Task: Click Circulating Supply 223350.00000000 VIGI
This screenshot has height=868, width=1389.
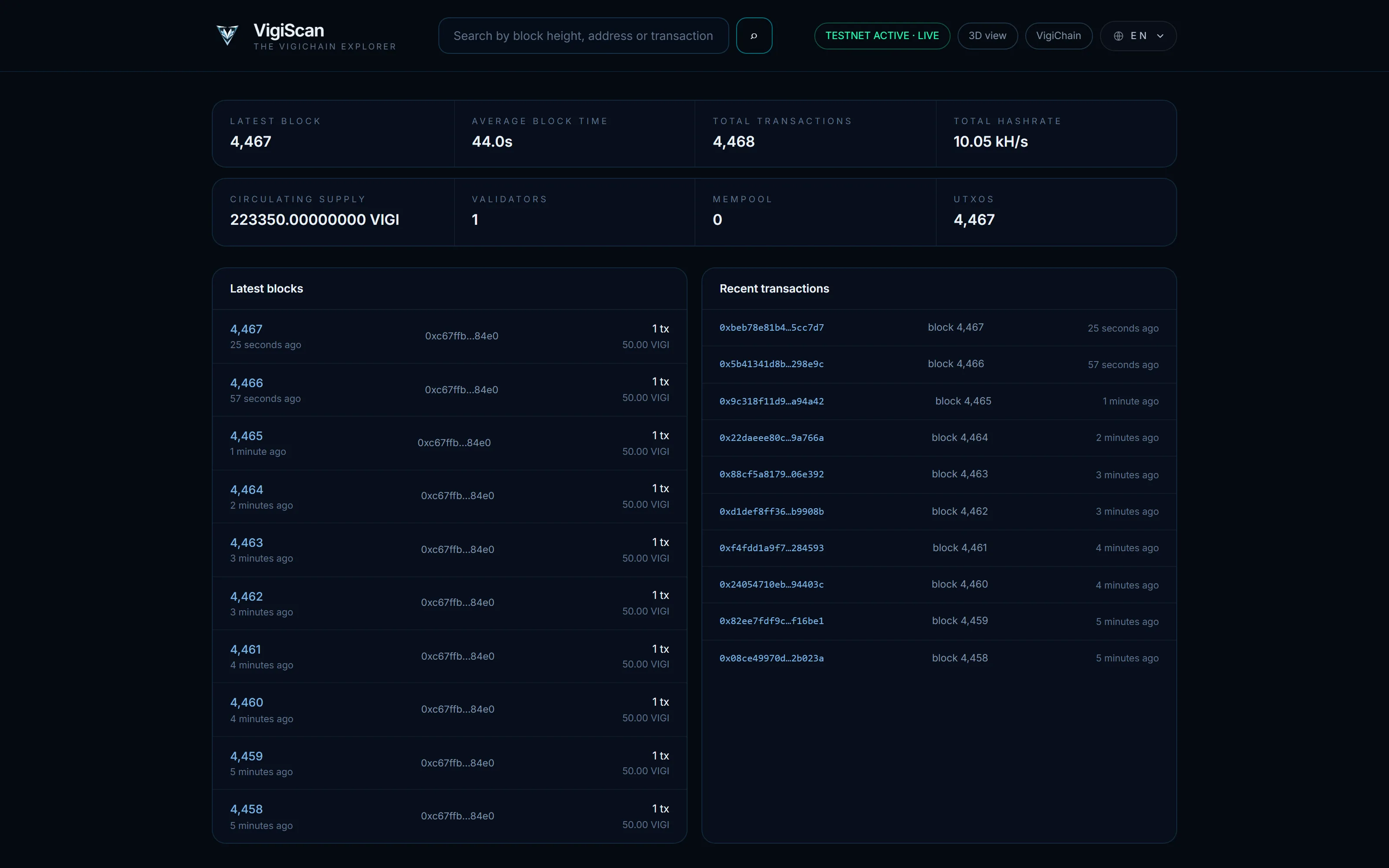Action: pyautogui.click(x=315, y=220)
